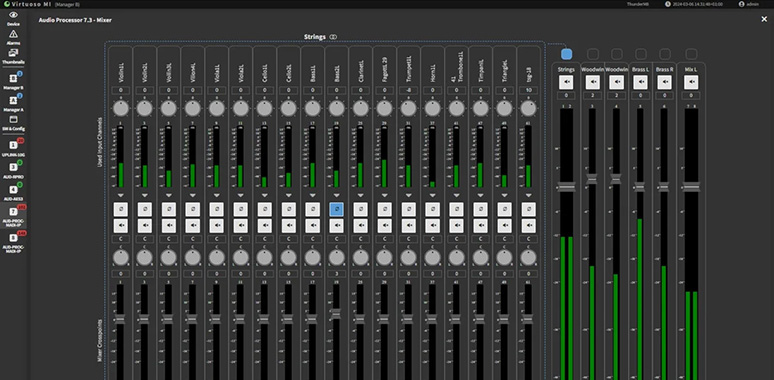Expand the arrow above Violin1L's phase button

(x=120, y=195)
